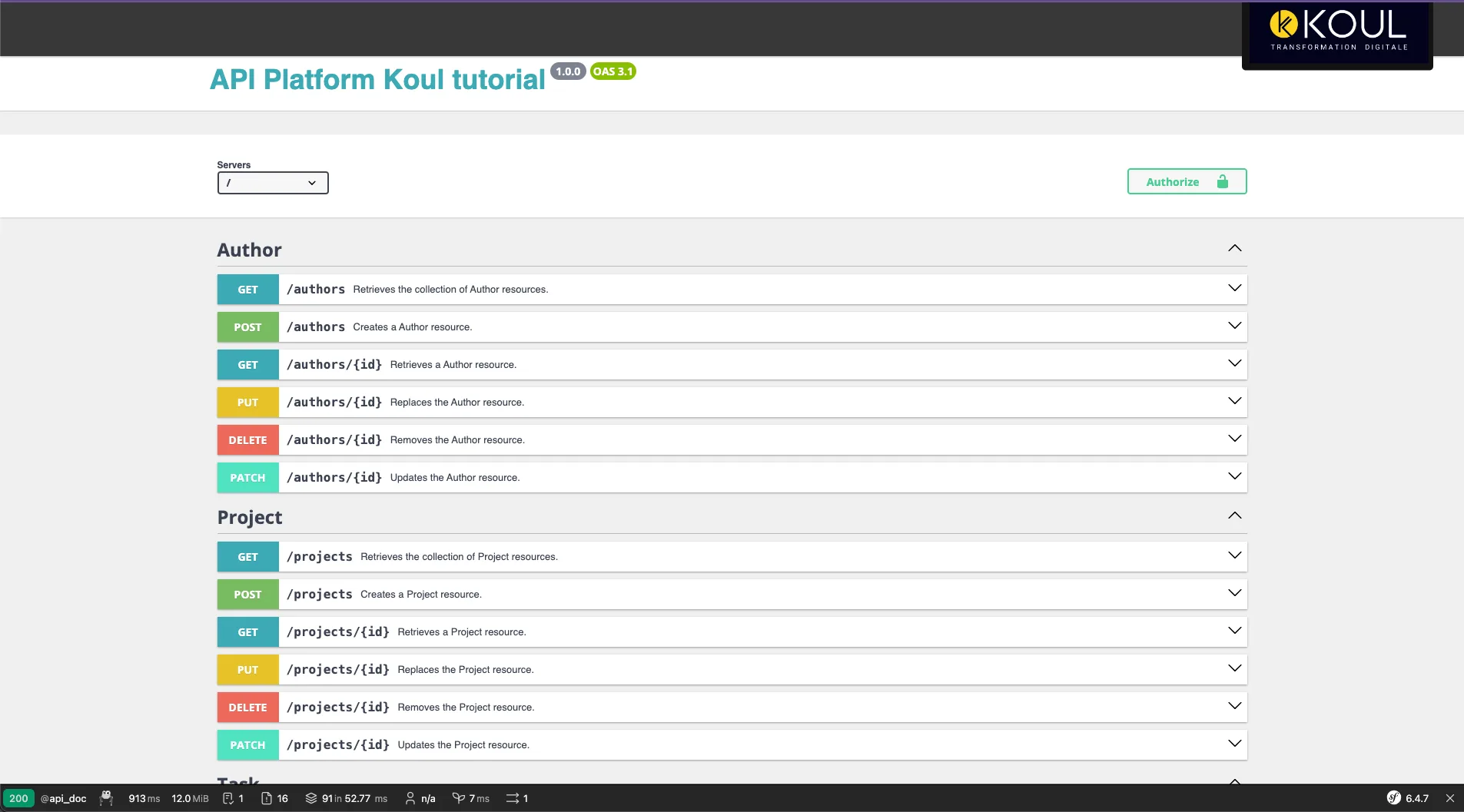
Task: Click PUT badge for /projects/{id}
Action: click(247, 670)
